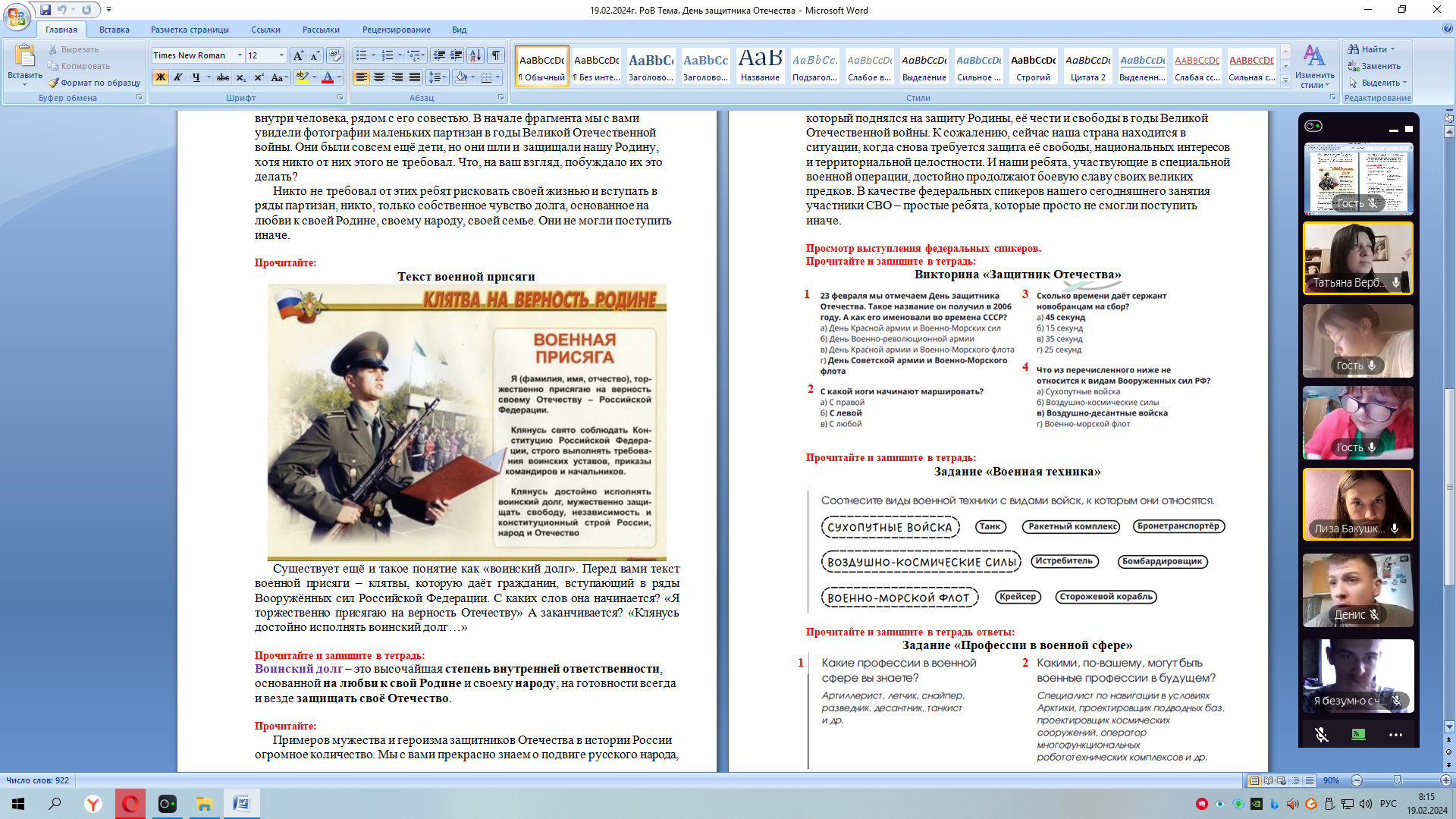
Task: Decrease paragraph indent
Action: (439, 55)
